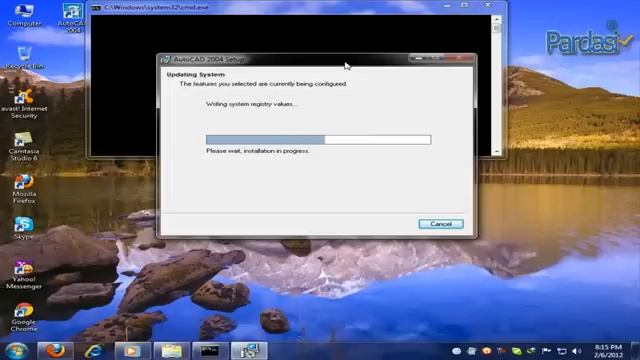640x360 pixels.
Task: Open Windows Media Player from taskbar
Action: pyautogui.click(x=133, y=351)
